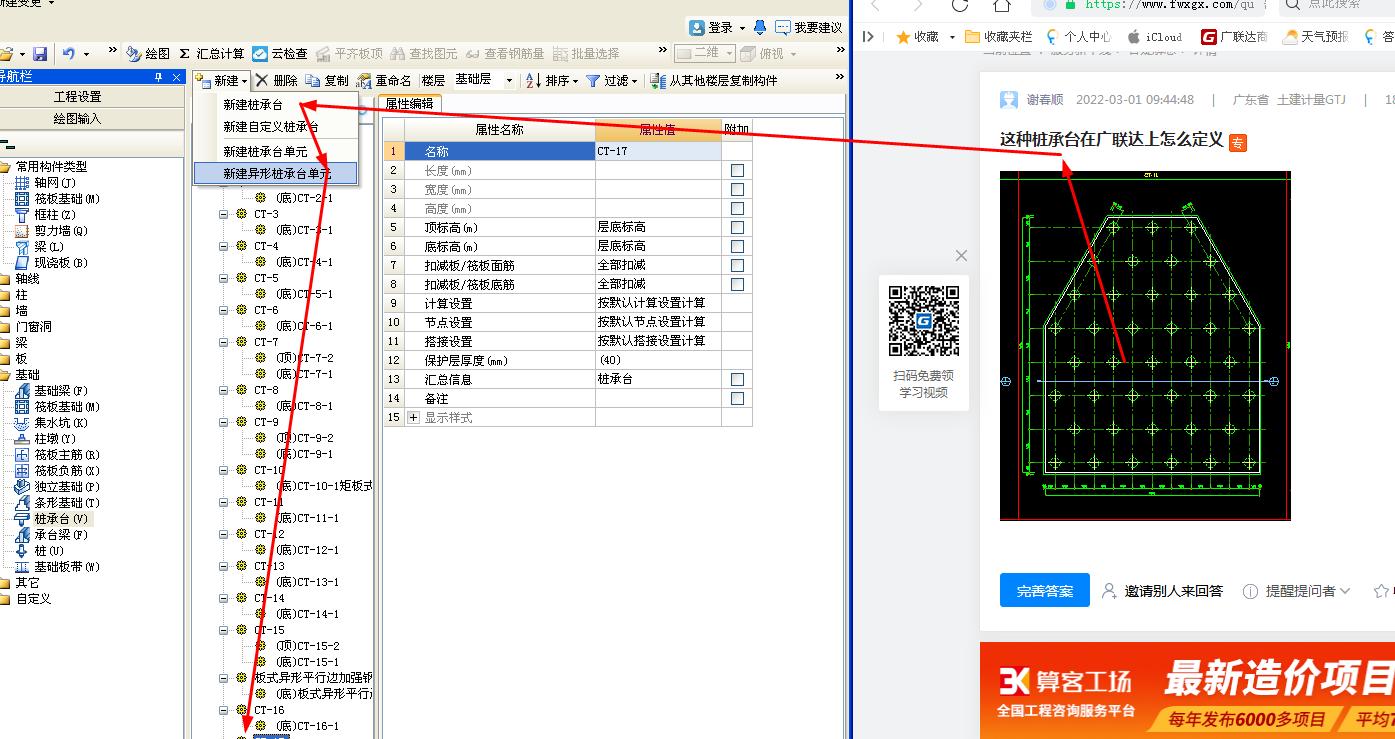Collapse the CT-9 tree node
1395x739 pixels.
(224, 422)
